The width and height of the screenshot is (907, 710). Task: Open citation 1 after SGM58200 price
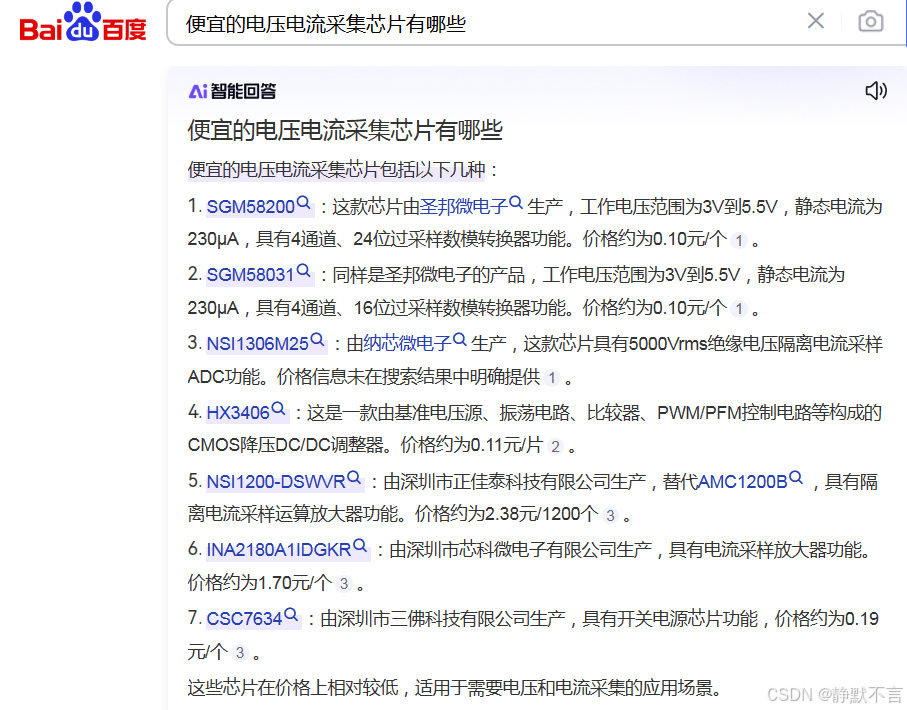[739, 240]
